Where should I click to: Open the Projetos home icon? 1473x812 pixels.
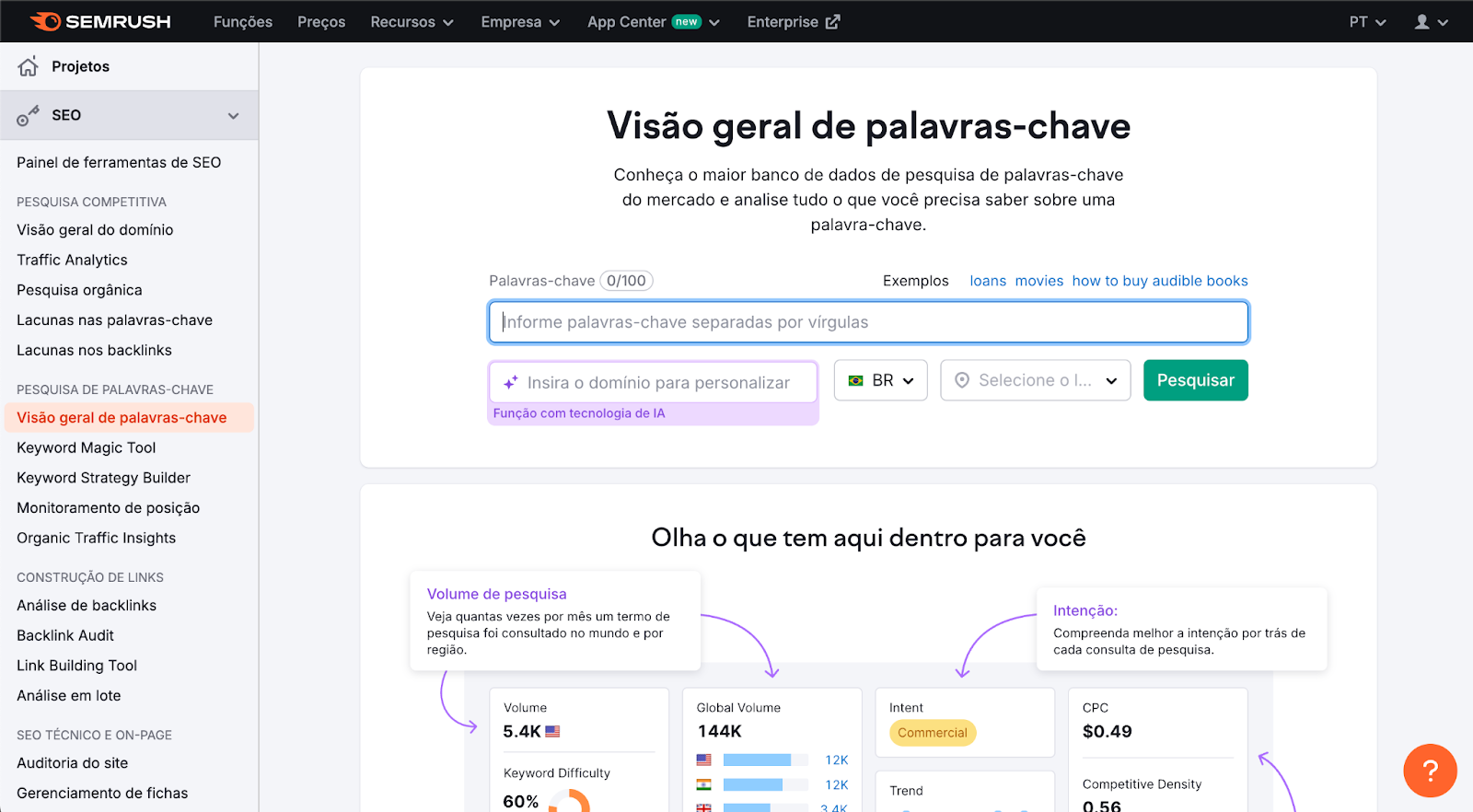click(x=29, y=66)
